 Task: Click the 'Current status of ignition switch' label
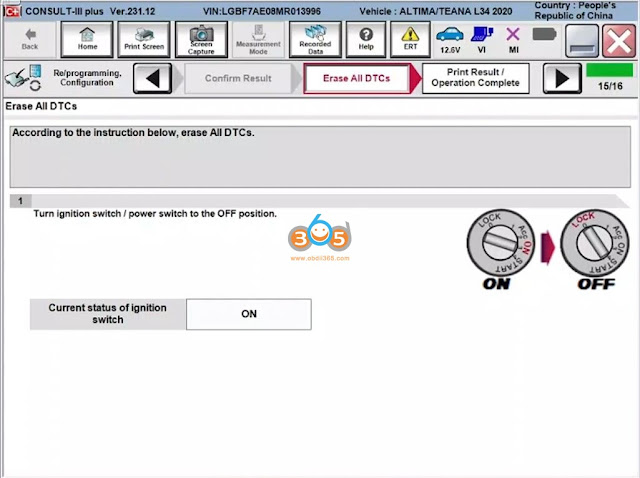tap(108, 314)
